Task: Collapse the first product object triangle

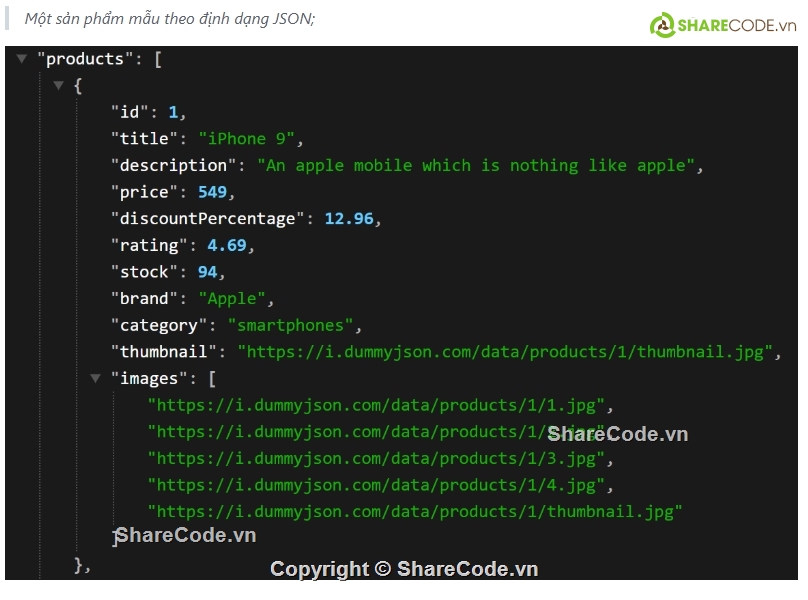Action: click(x=59, y=85)
